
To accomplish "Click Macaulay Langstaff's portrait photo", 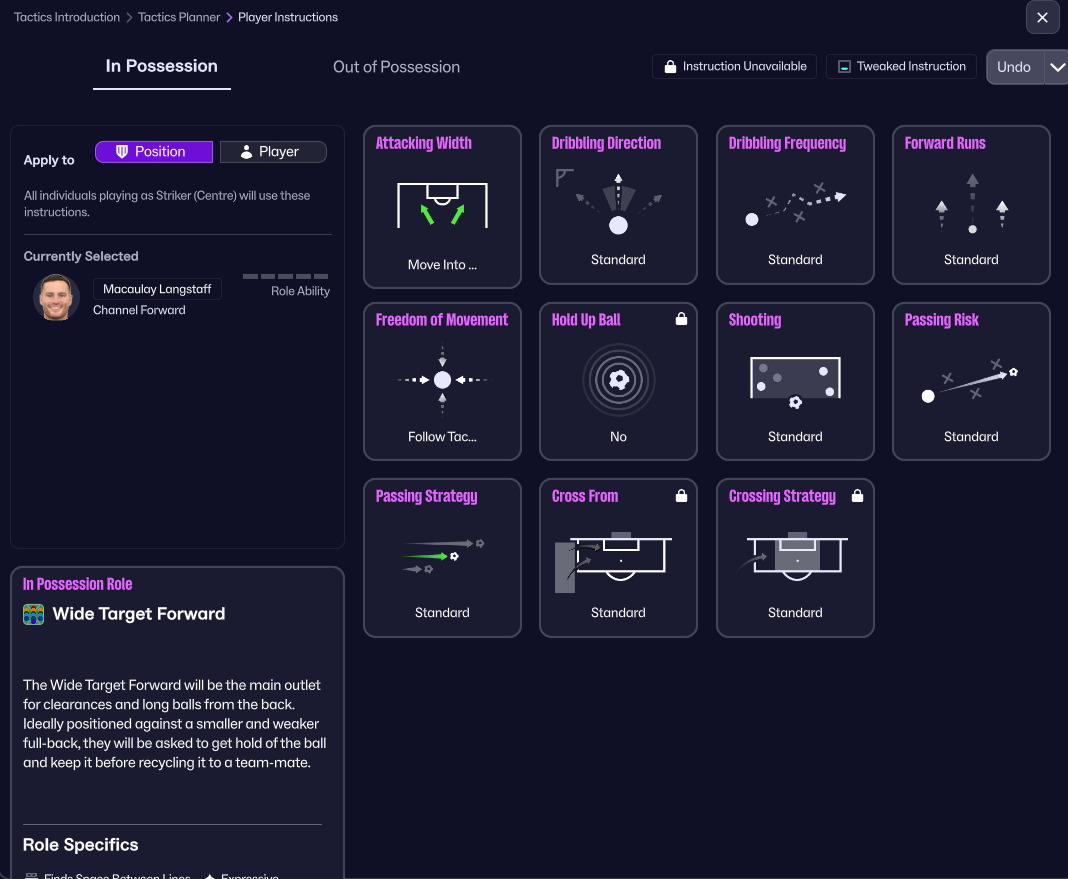I will 56,297.
